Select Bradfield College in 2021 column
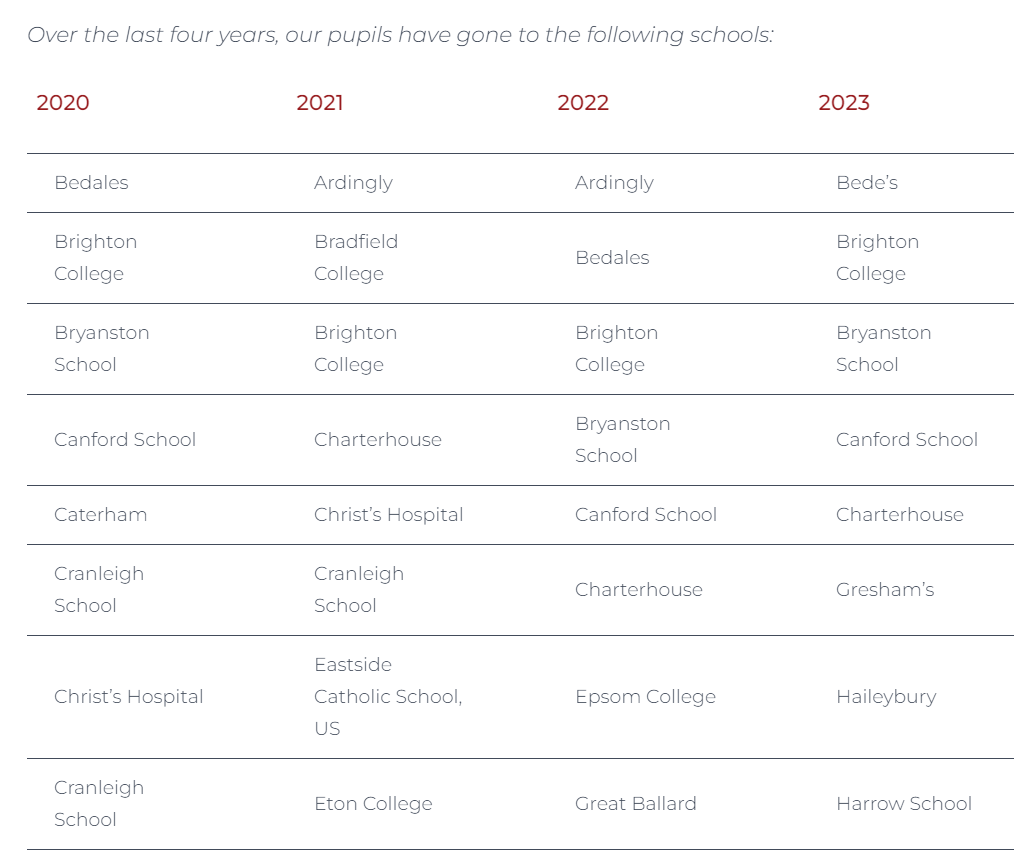The image size is (1014, 850). (x=356, y=257)
